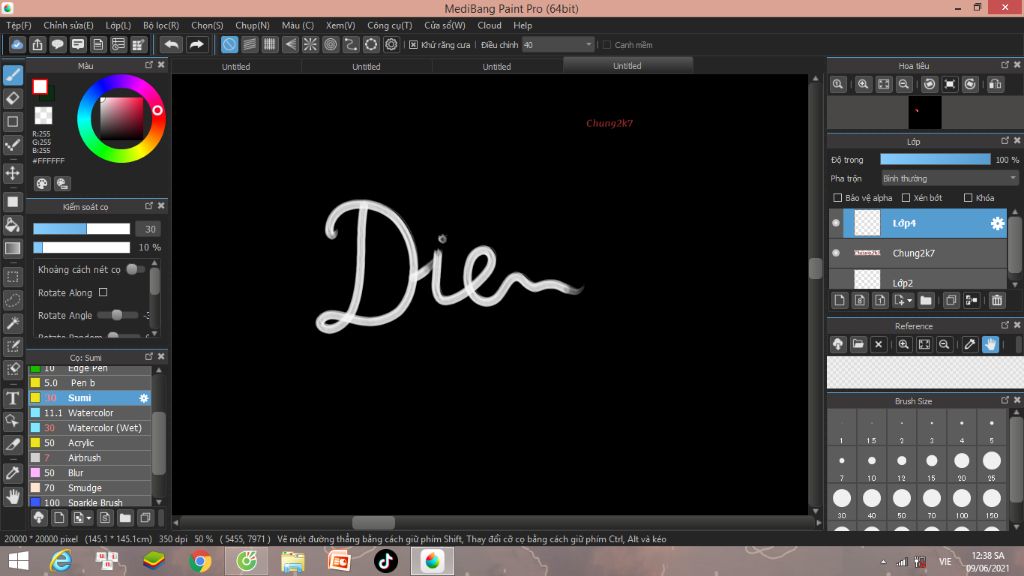Select the rectangular Select tool
Screen dimensions: 1024x576
point(13,277)
